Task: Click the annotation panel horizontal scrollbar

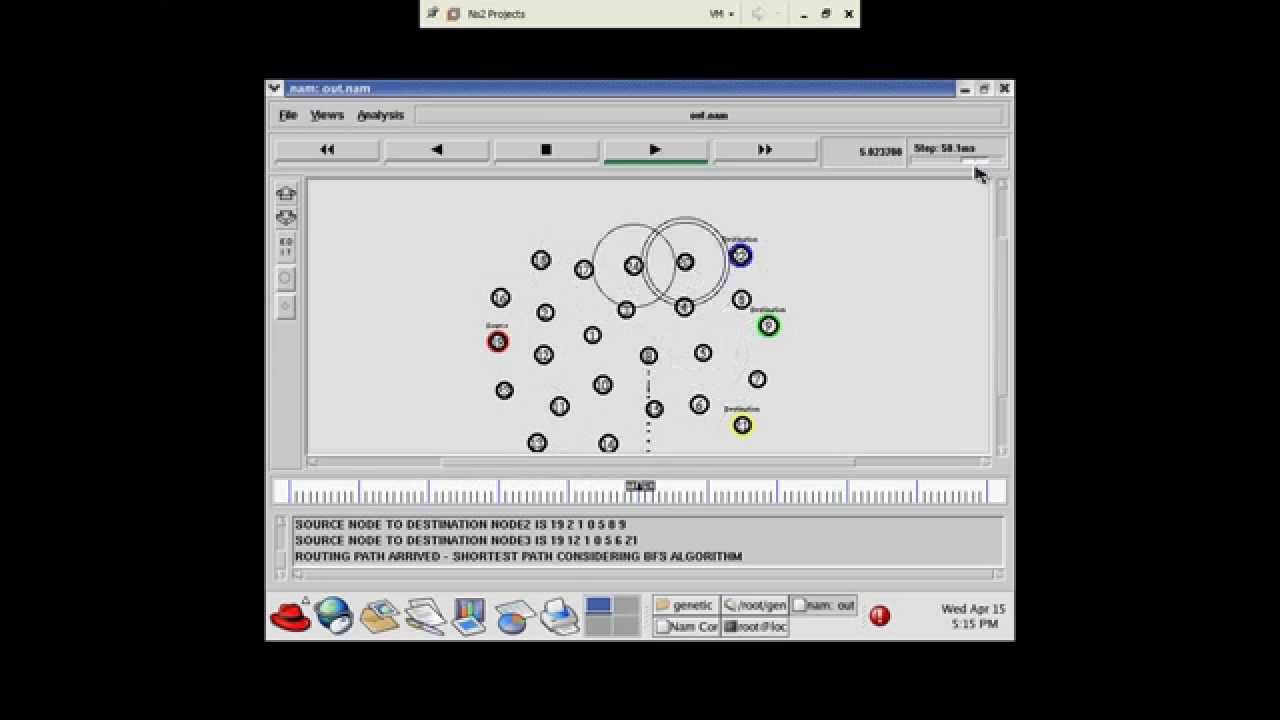Action: tap(646, 574)
